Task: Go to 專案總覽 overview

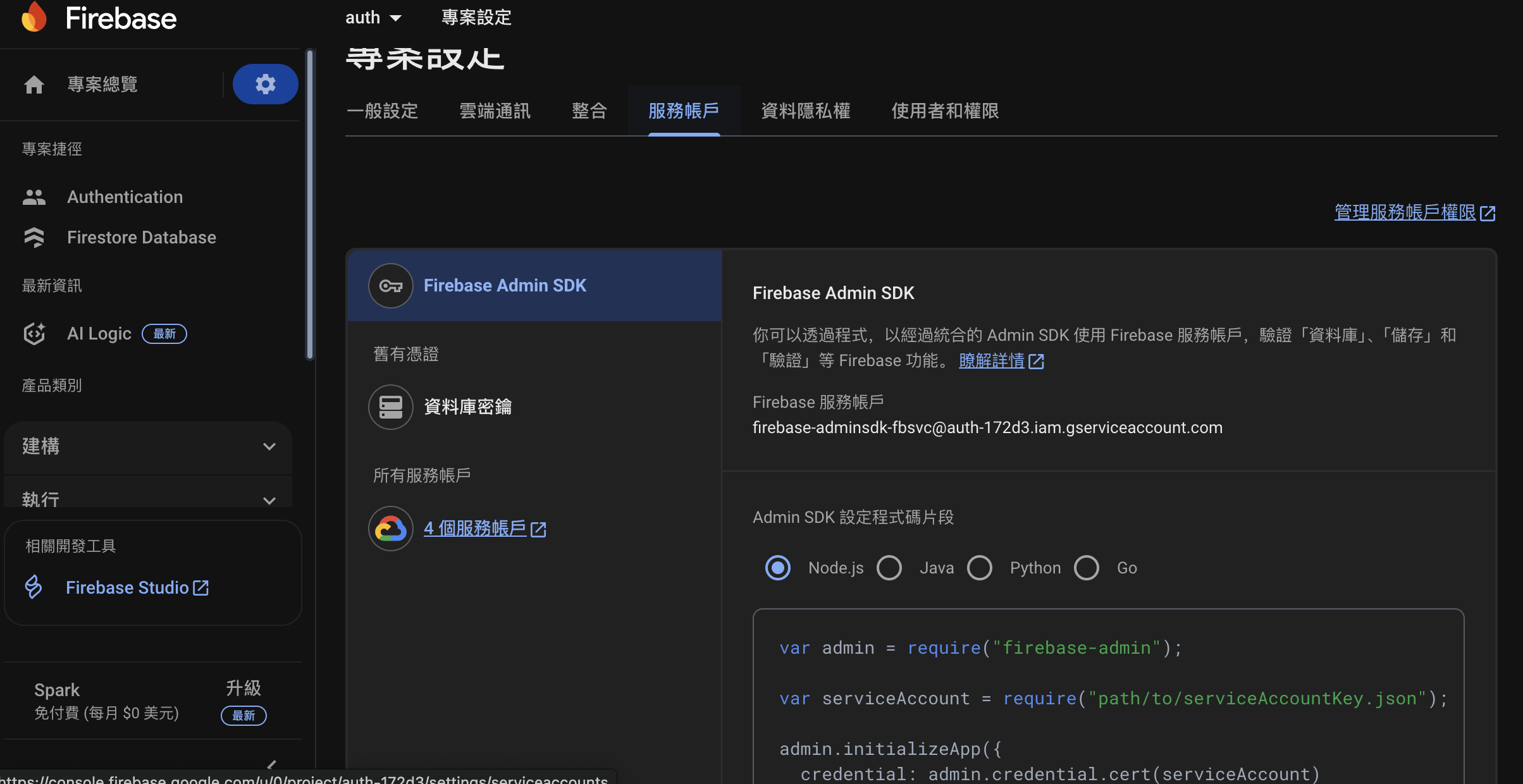Action: point(102,84)
